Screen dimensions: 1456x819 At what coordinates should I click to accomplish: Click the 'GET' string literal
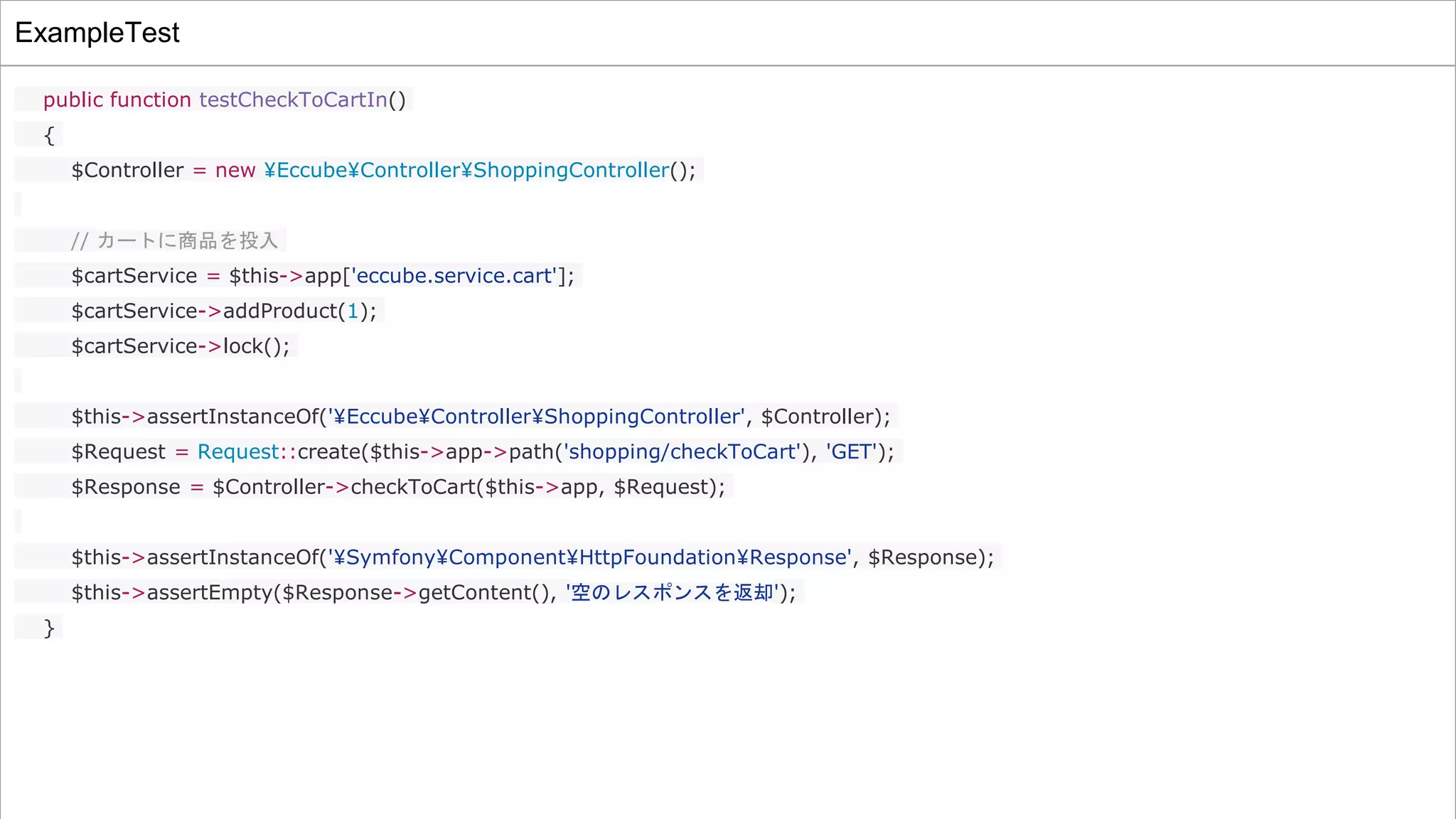click(851, 451)
